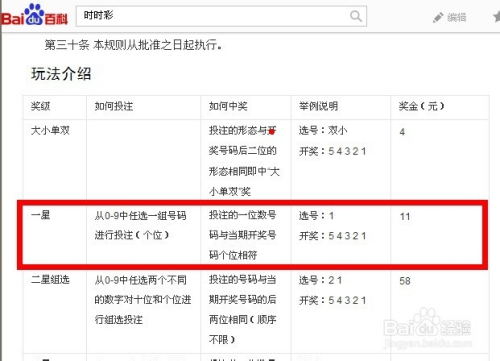Click prize amount 4 in 大小单双 row
Image resolution: width=500 pixels, height=361 pixels.
402,132
